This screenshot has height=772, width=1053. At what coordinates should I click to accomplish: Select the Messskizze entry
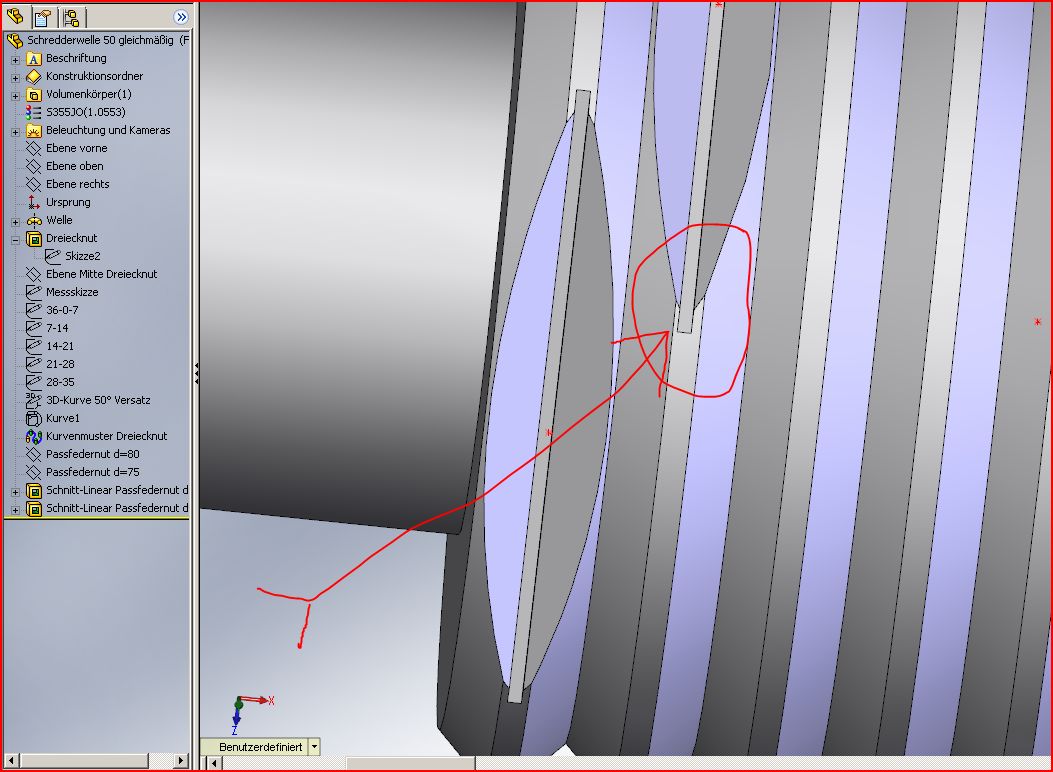[72, 292]
